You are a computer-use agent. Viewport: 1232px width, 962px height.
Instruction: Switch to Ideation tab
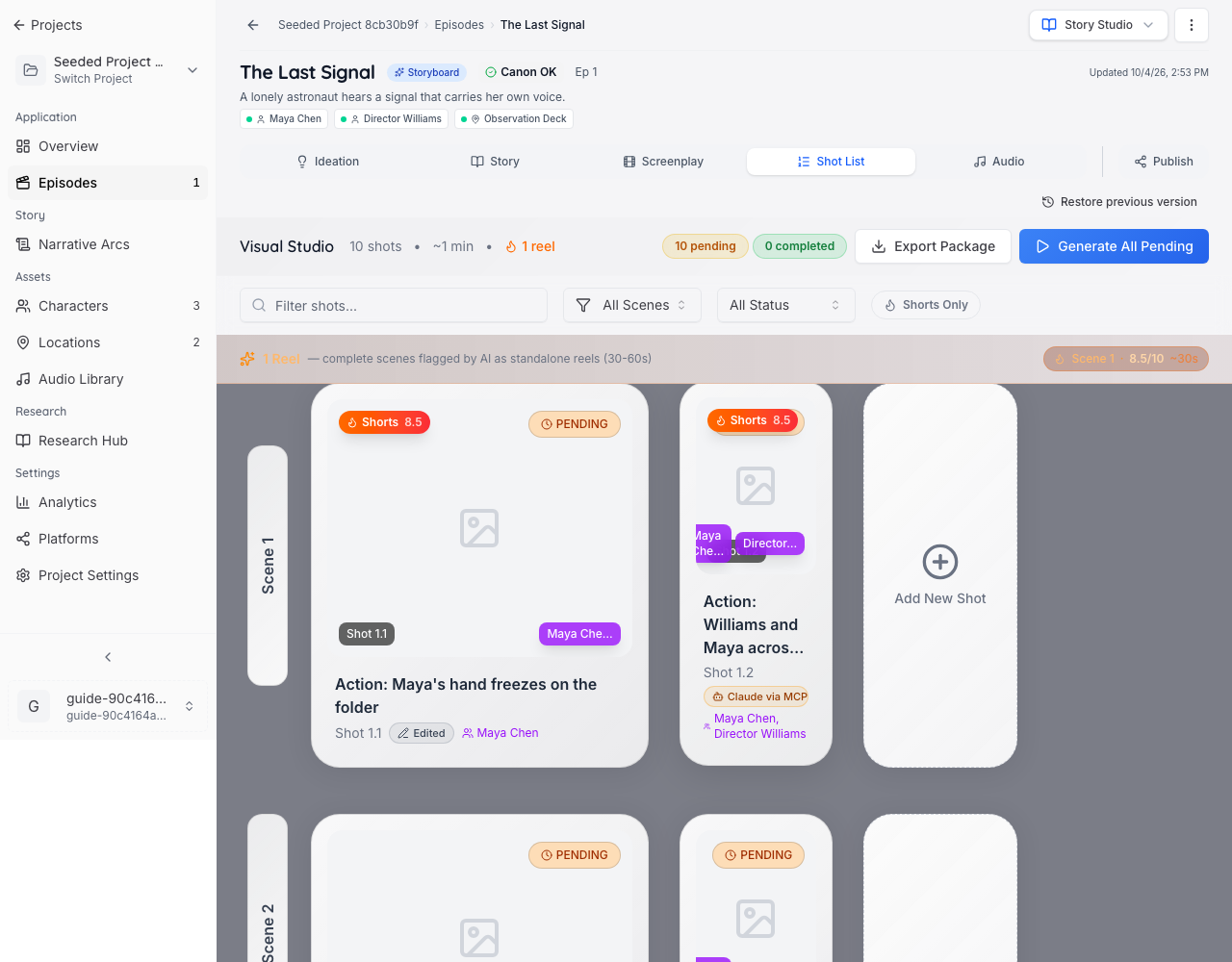click(327, 162)
